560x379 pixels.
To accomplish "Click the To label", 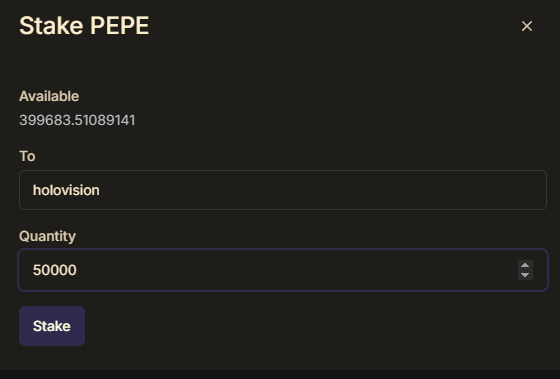I will [27, 156].
